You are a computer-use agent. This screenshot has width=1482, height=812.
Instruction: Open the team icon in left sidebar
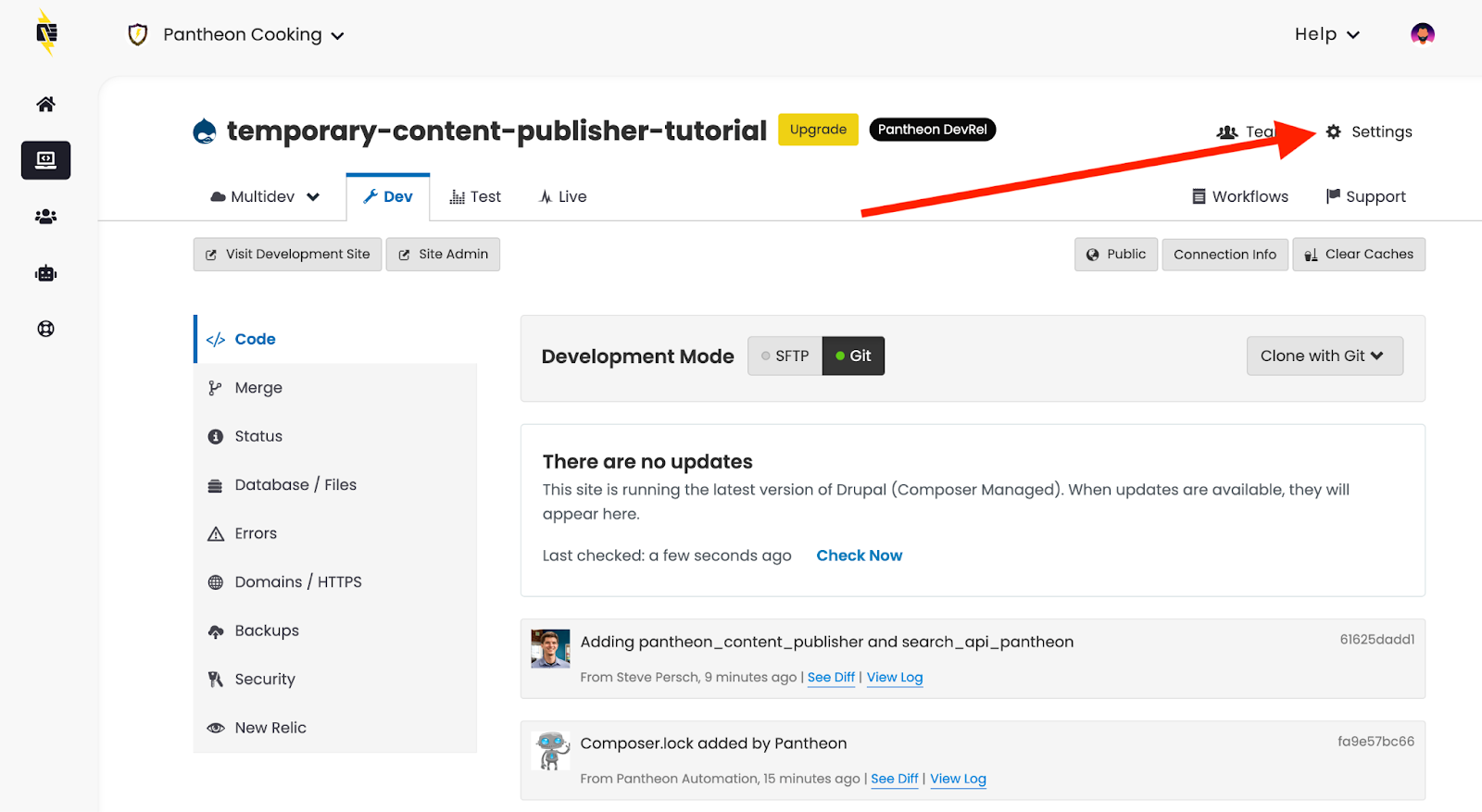pyautogui.click(x=45, y=217)
